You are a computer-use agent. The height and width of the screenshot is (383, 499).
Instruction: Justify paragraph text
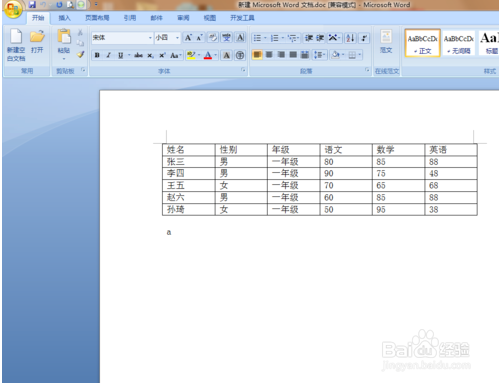pyautogui.click(x=293, y=55)
